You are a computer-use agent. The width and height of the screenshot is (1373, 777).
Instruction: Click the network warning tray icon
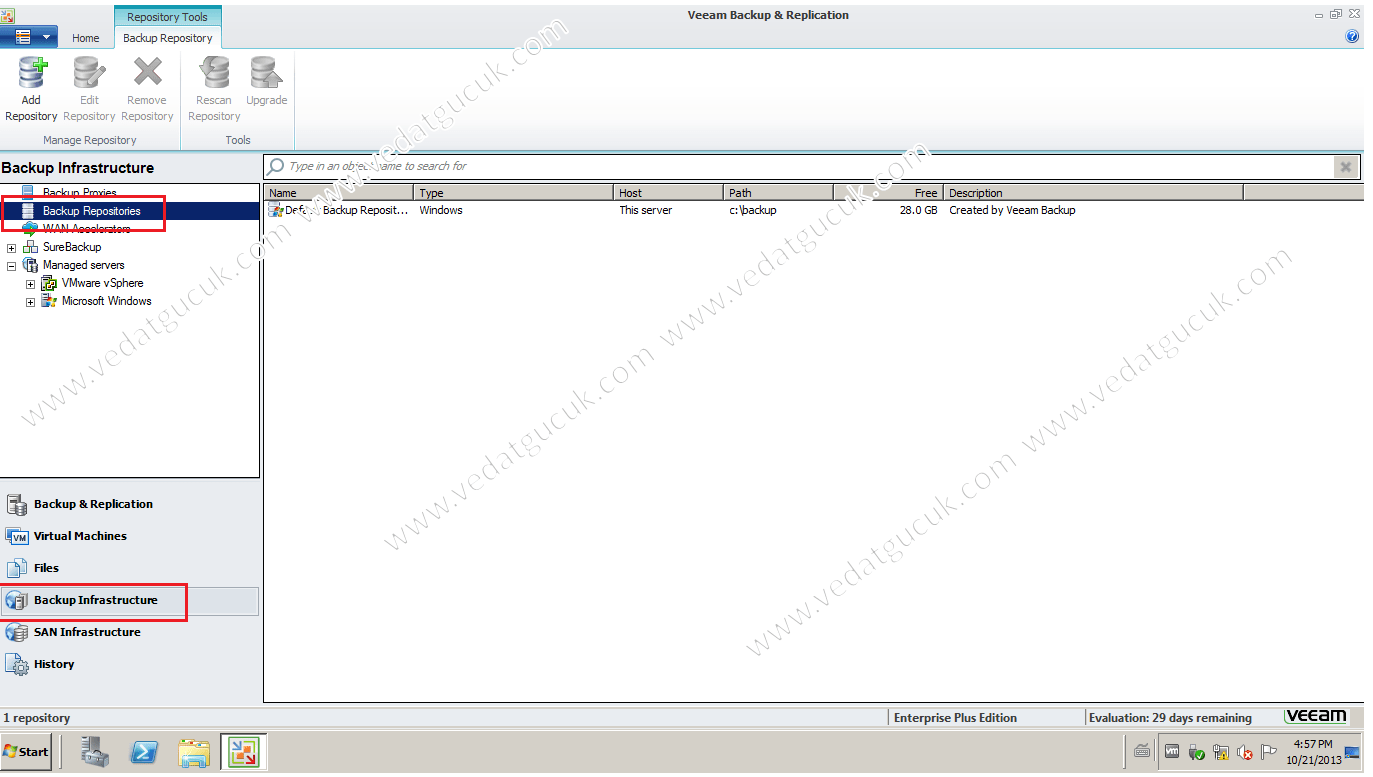click(x=1221, y=752)
